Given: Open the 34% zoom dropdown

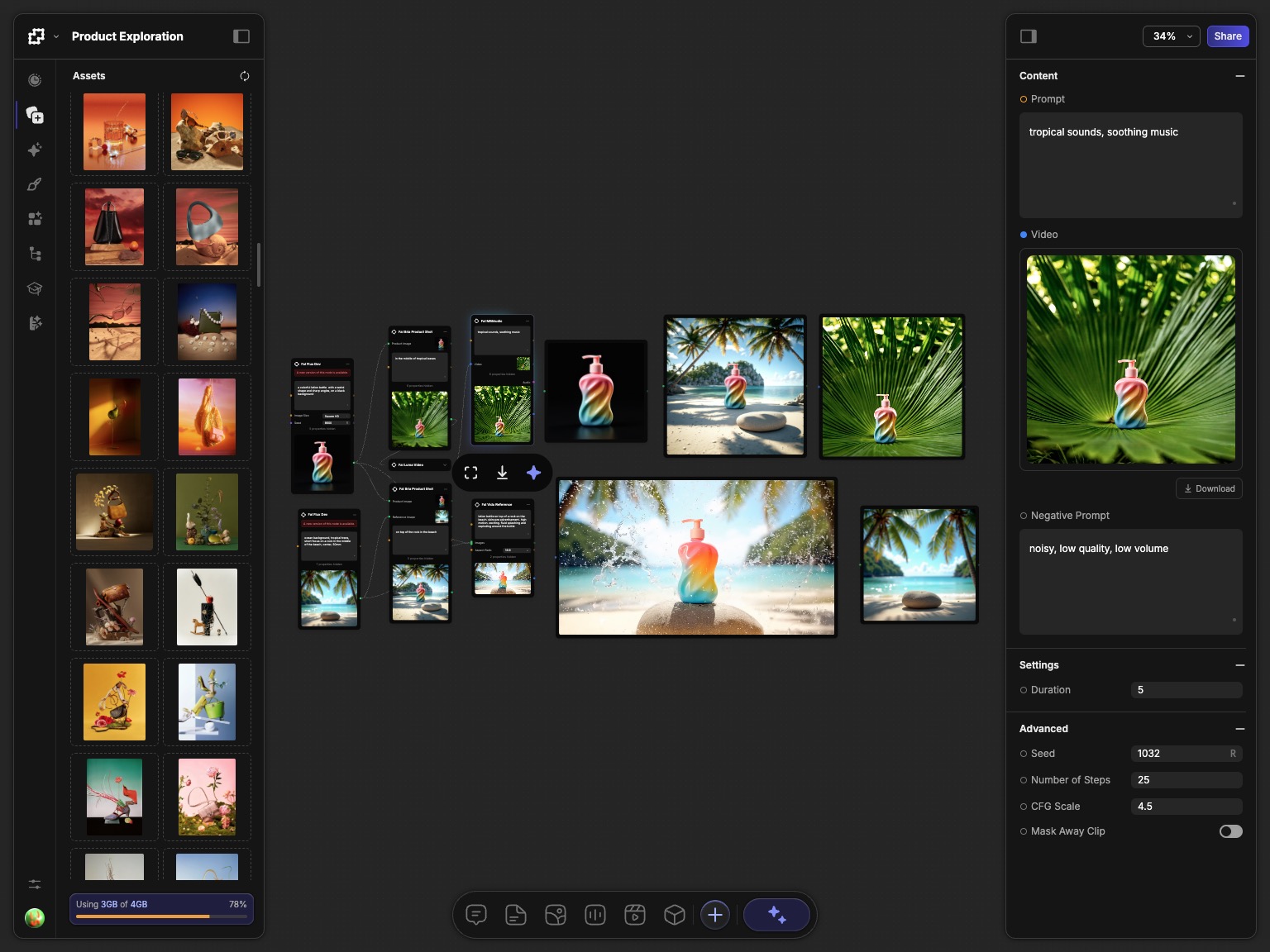Looking at the screenshot, I should 1171,36.
